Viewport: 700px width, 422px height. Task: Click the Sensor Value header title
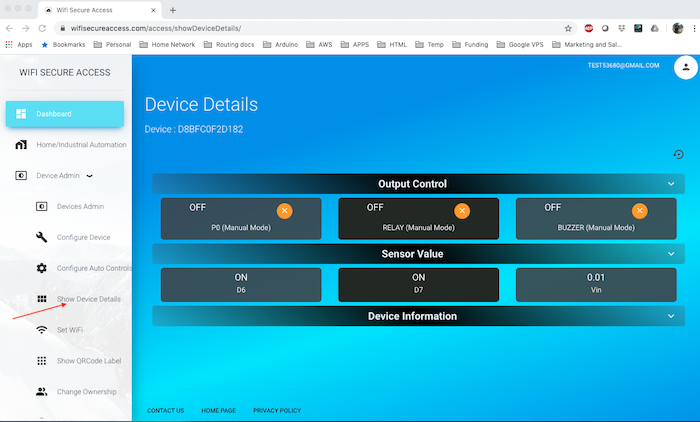(x=412, y=254)
